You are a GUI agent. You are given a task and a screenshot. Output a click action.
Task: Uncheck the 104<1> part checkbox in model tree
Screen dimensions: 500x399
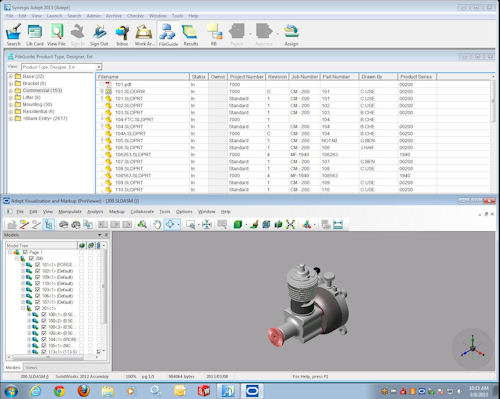[x=44, y=339]
